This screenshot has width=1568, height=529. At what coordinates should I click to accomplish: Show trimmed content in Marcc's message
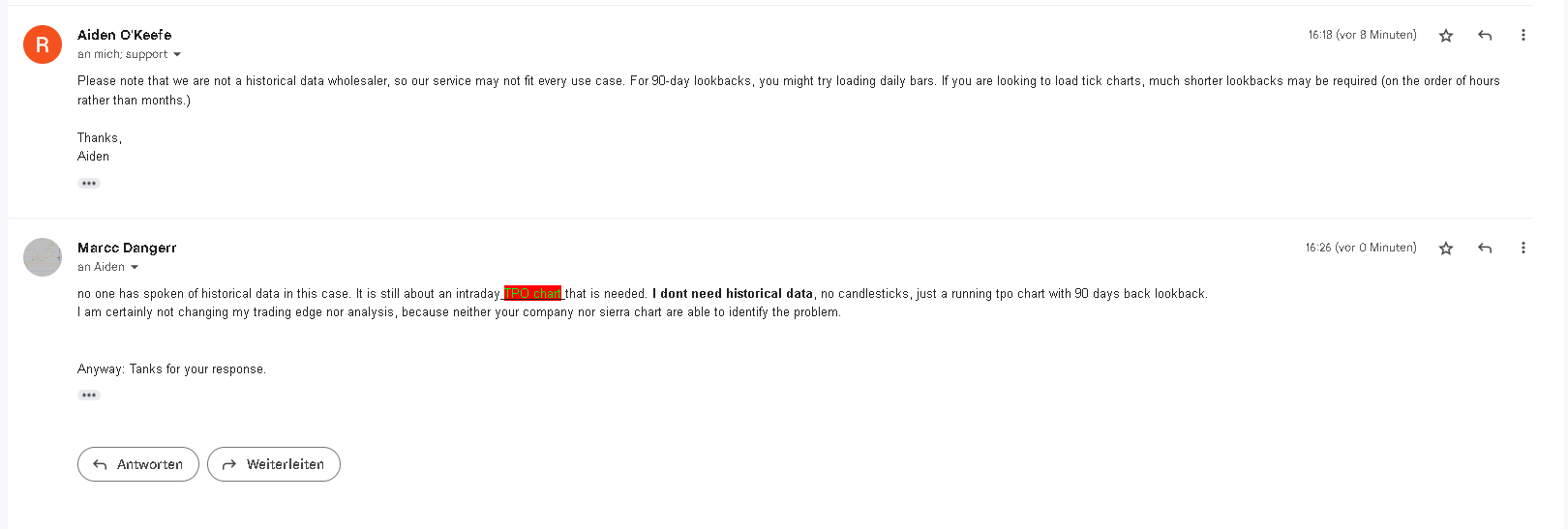tap(89, 395)
